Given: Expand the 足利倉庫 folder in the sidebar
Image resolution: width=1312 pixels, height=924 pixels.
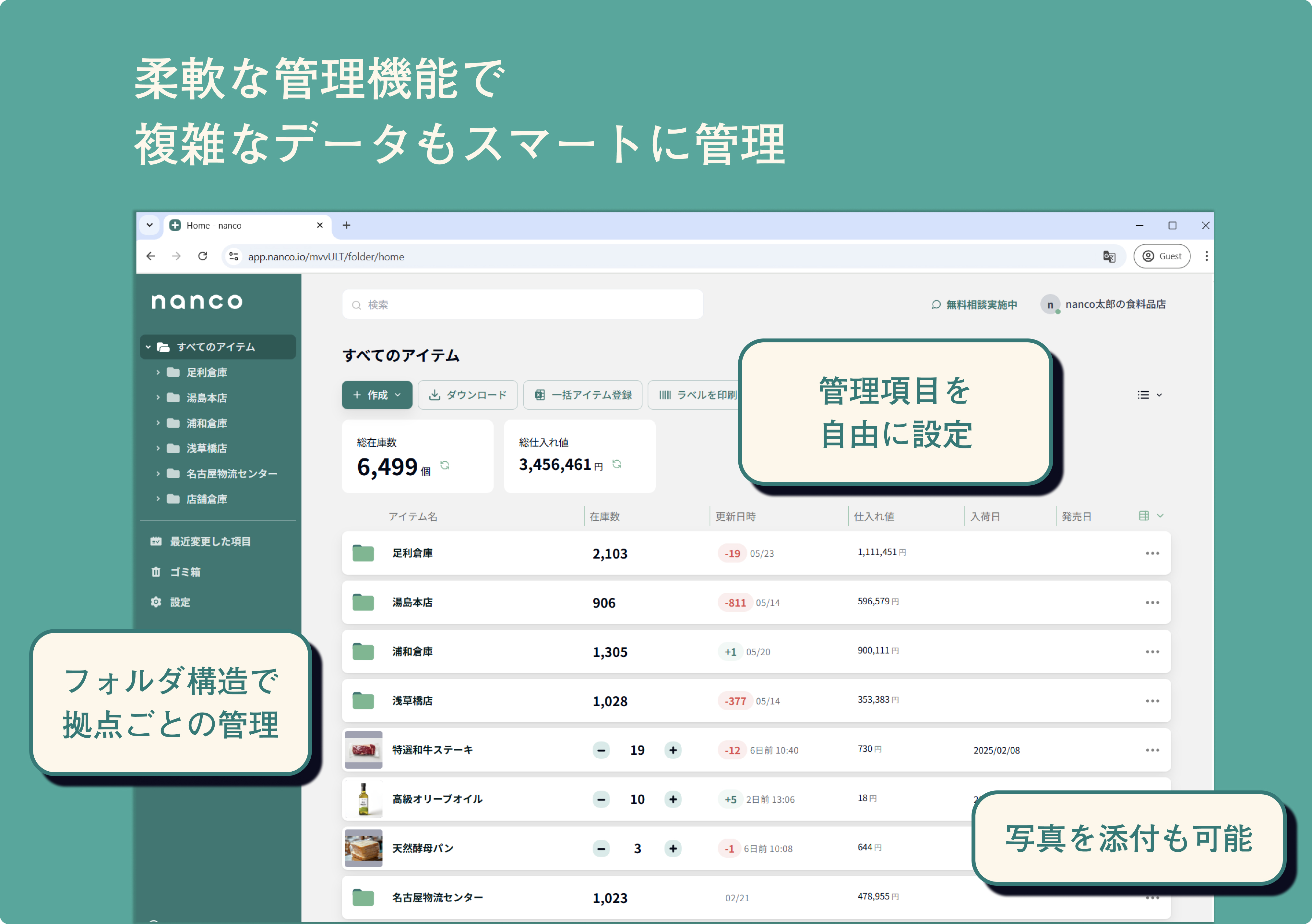Looking at the screenshot, I should click(158, 372).
